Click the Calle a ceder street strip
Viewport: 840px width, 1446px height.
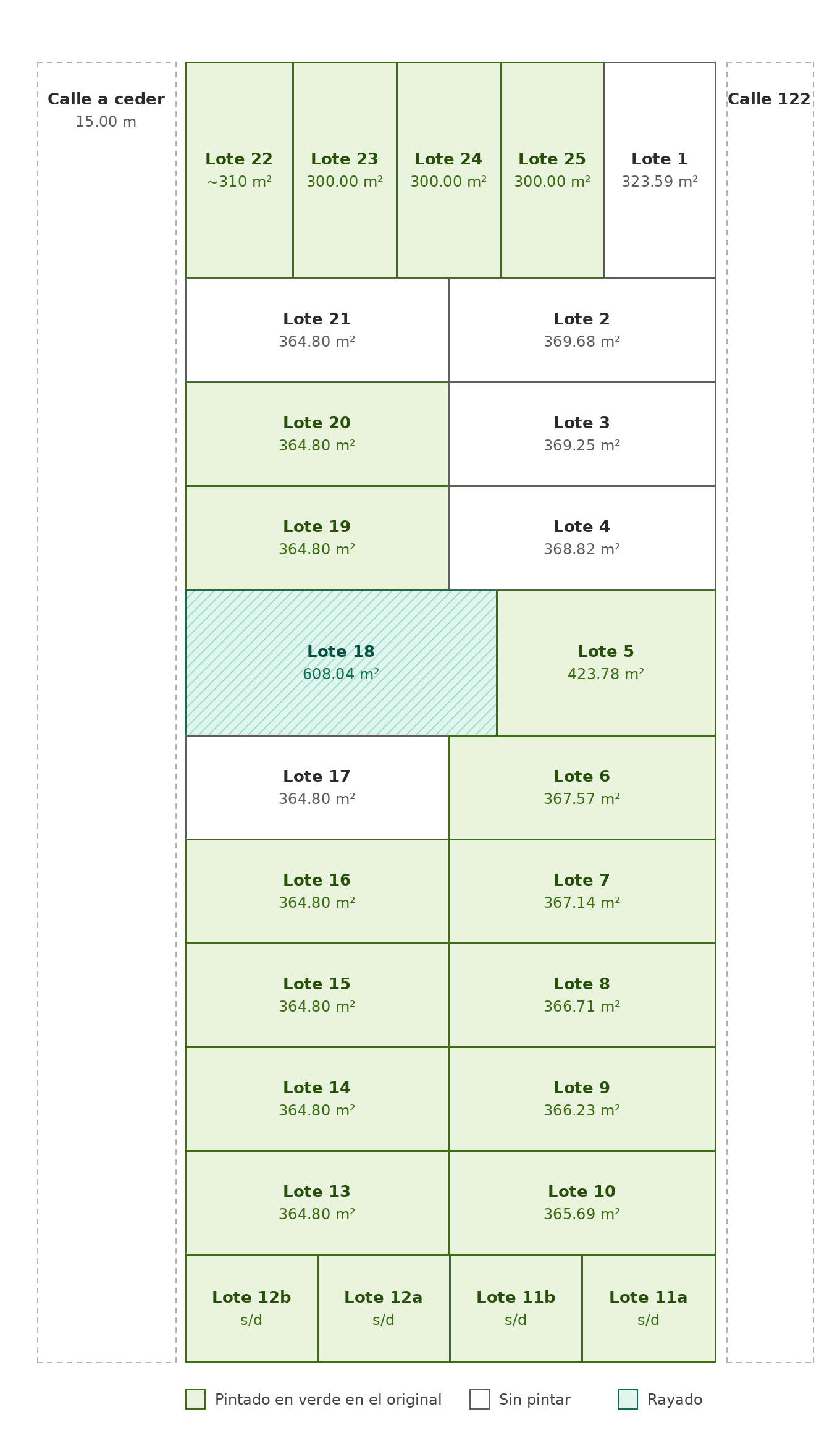106,712
